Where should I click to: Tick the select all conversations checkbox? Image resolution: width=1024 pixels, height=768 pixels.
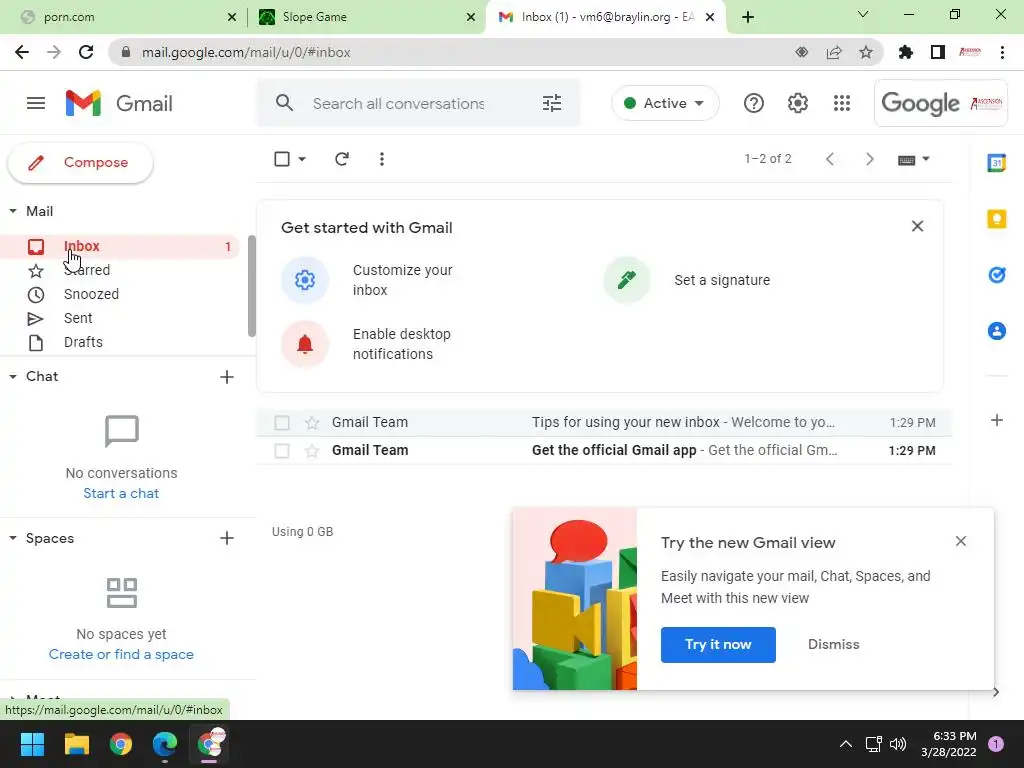pos(281,159)
